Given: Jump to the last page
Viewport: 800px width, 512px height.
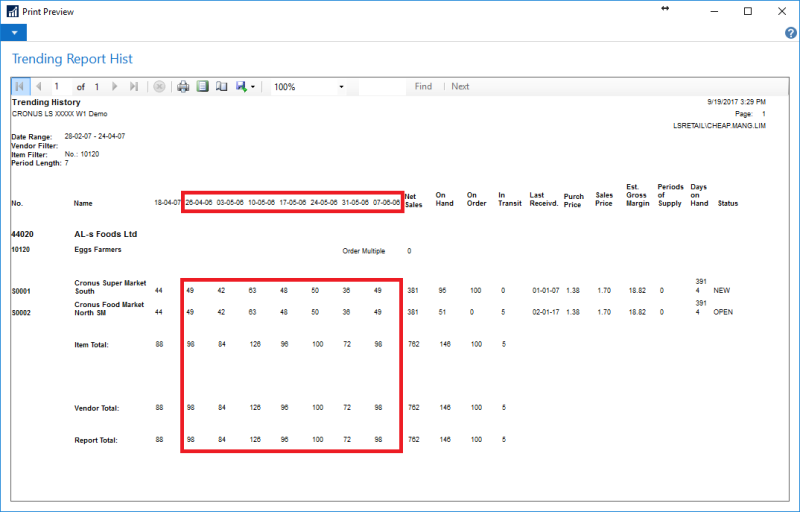Looking at the screenshot, I should [x=134, y=87].
